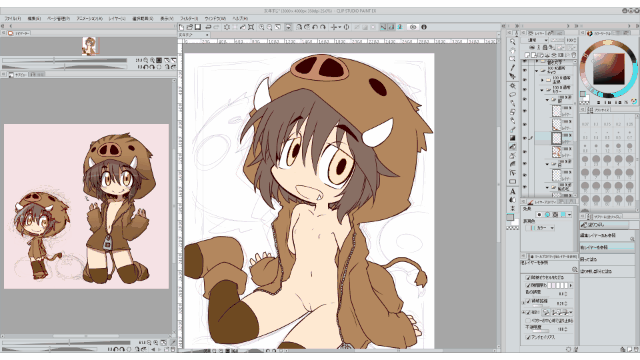The width and height of the screenshot is (640, 360).
Task: Toggle the anti-aliasing checkbox at the Tool Property bottom
Action: pos(528,337)
